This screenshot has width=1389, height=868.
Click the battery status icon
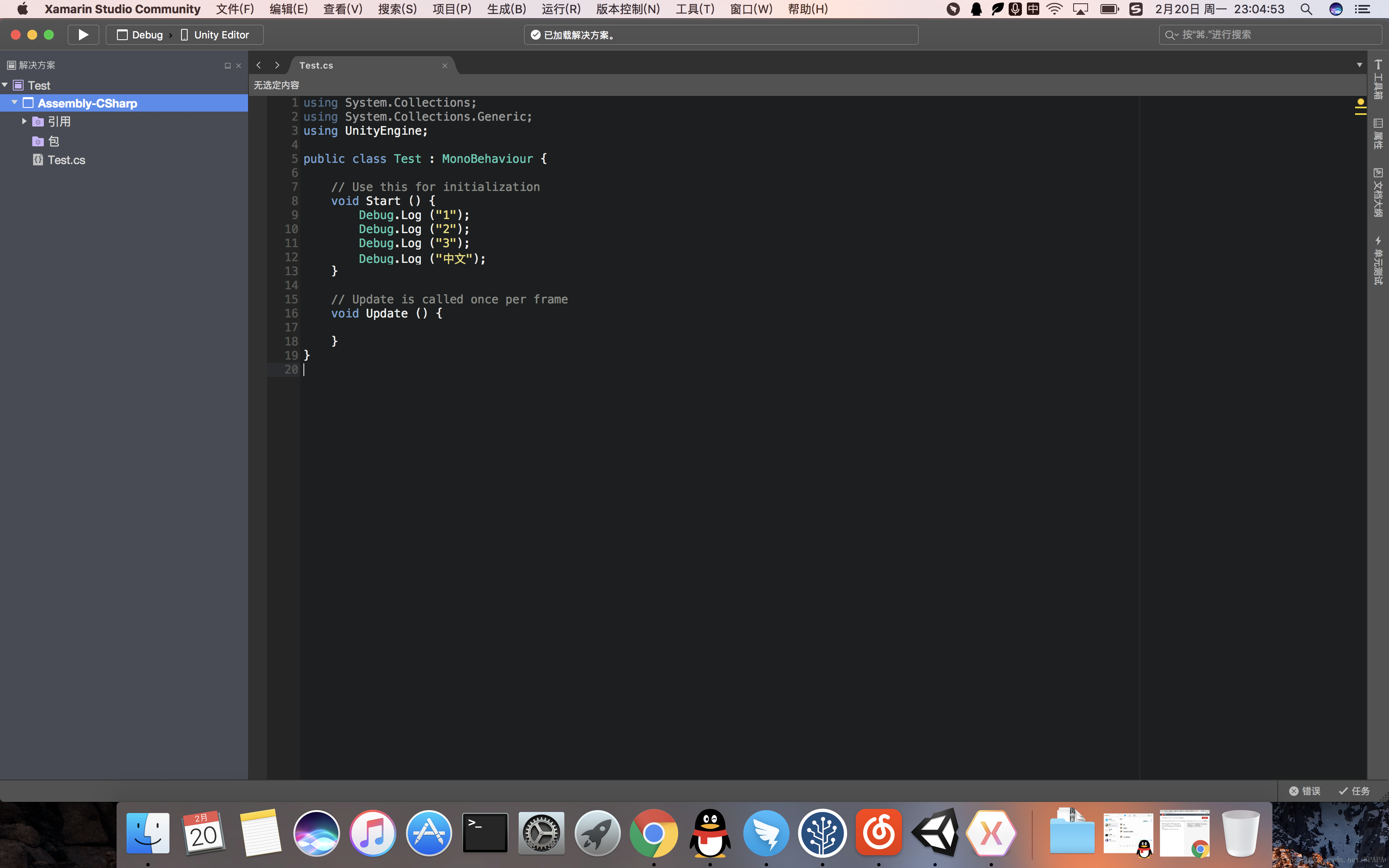click(1110, 9)
